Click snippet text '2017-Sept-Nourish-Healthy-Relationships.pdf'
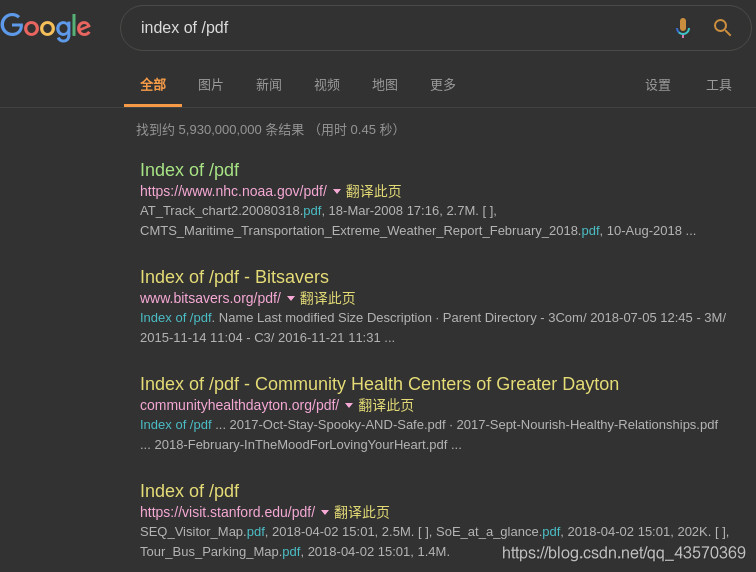 coord(587,425)
